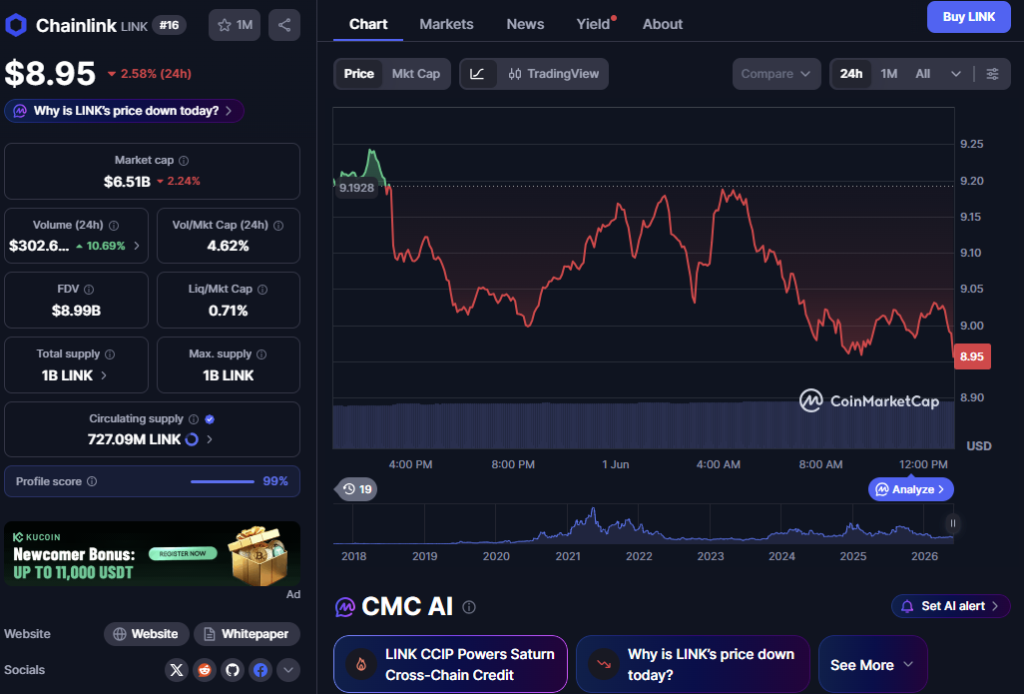Click the FDV value $8.99B
The image size is (1024, 694).
pos(76,311)
